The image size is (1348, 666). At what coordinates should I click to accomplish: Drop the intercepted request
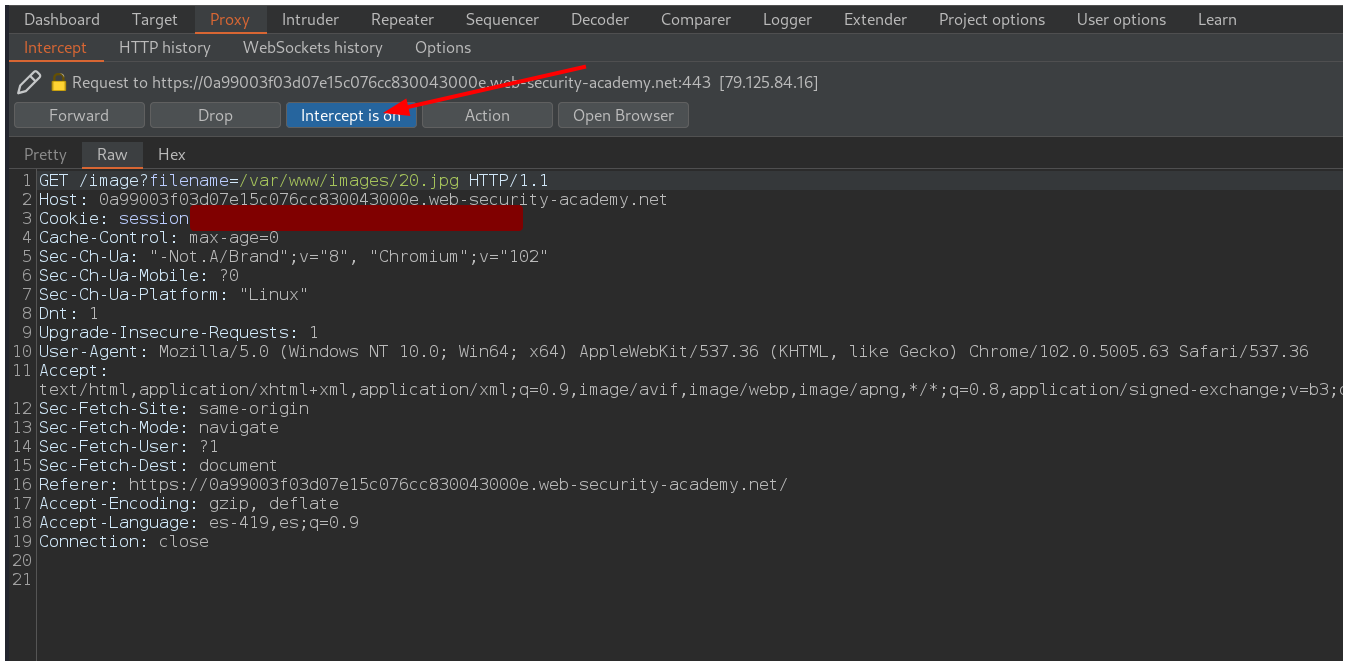(215, 115)
